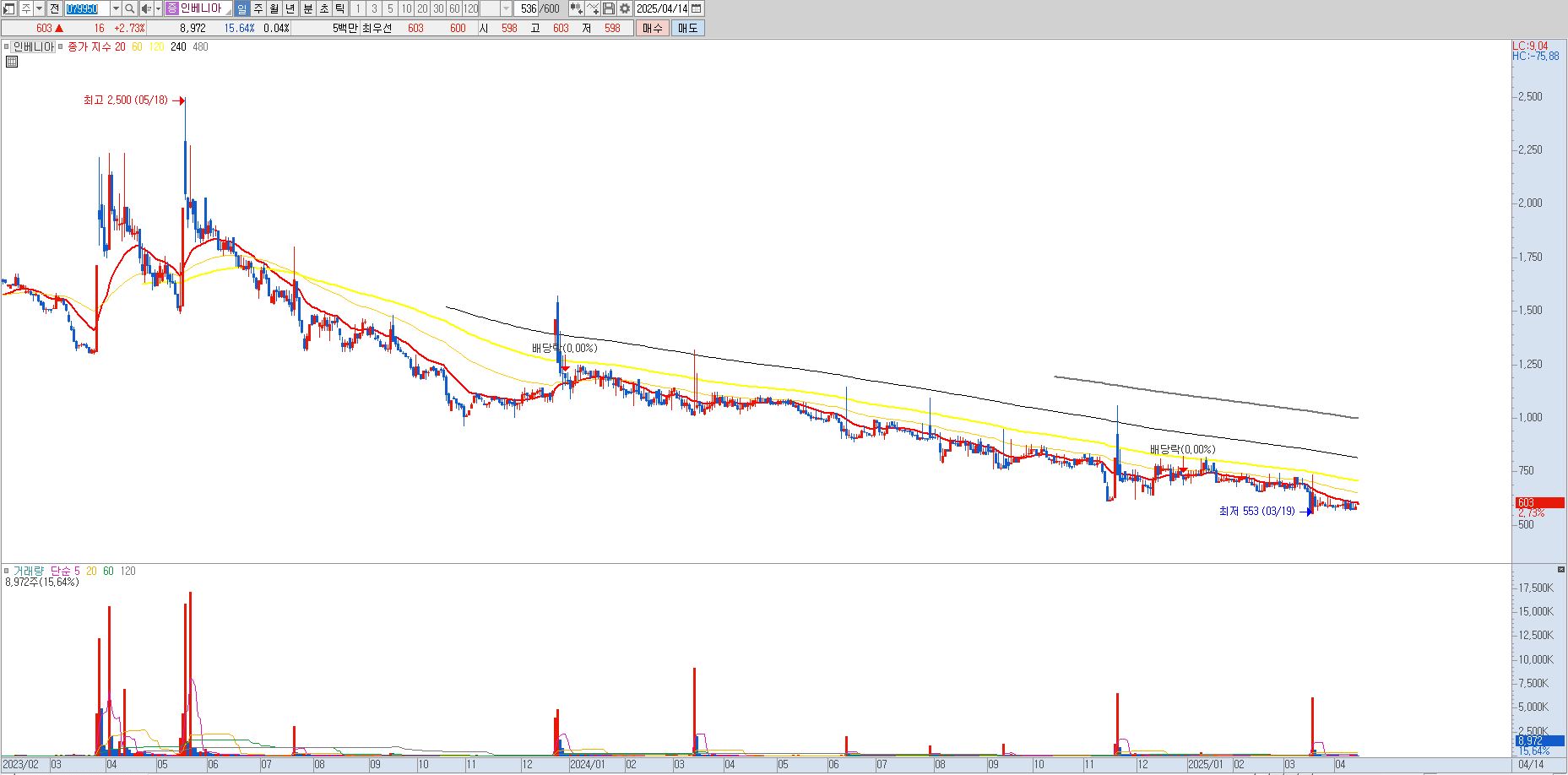Expand the dropdown beside speaker icon

click(x=158, y=8)
